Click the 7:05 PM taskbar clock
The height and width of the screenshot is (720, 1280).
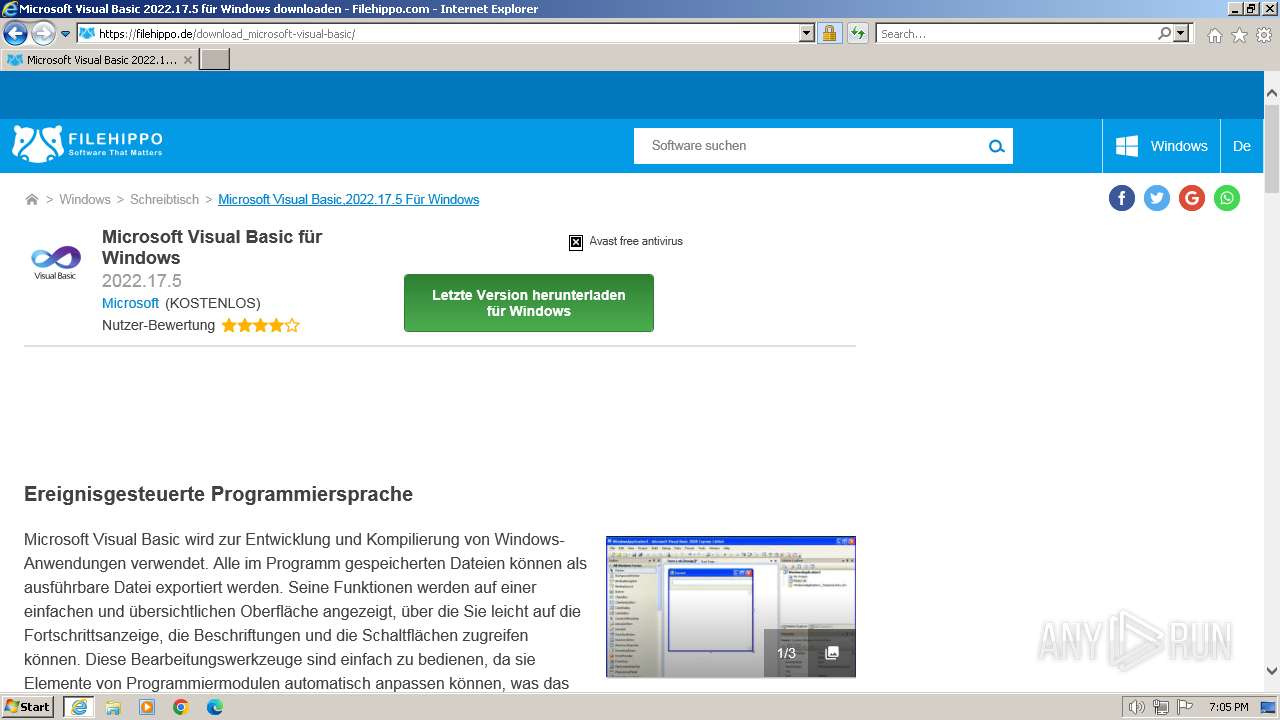[1229, 707]
